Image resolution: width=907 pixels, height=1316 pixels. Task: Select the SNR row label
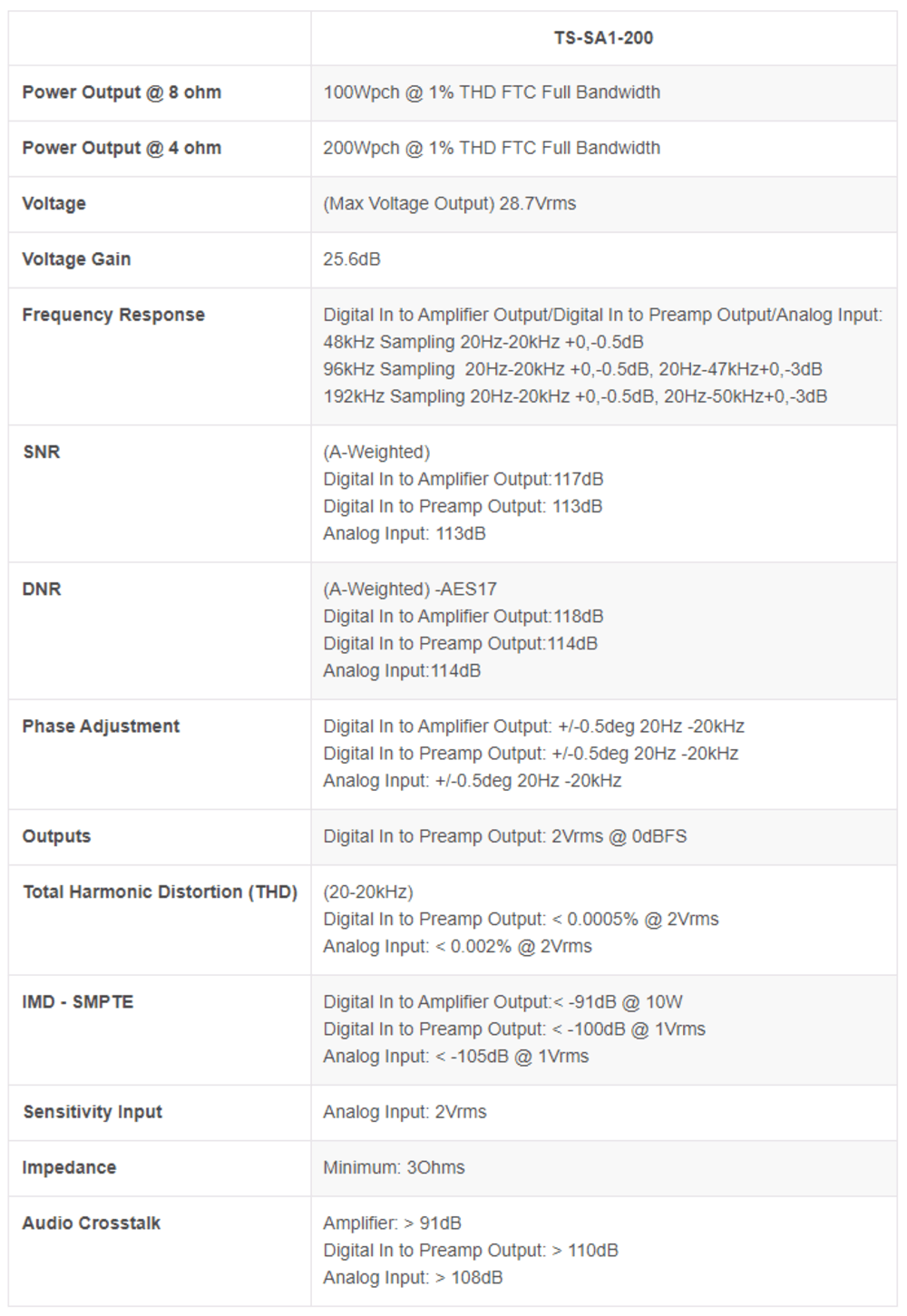[42, 452]
